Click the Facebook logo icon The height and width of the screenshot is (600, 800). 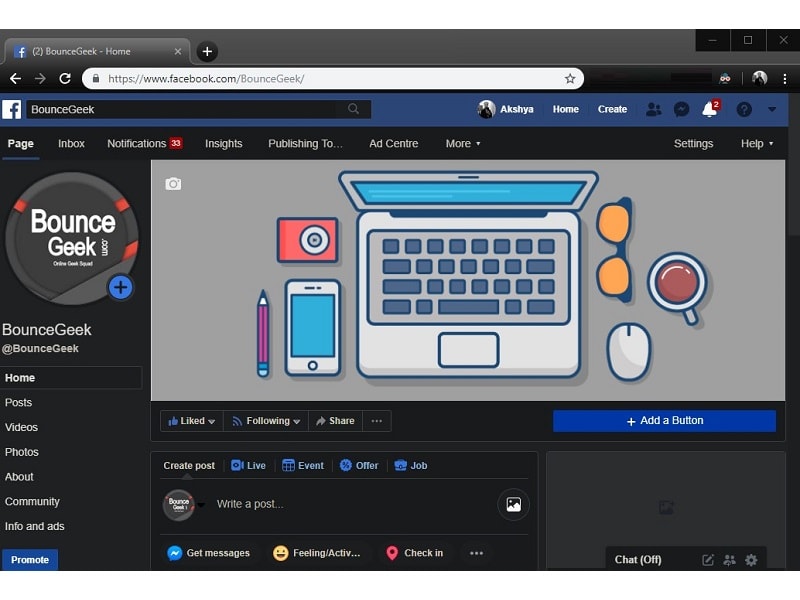(12, 109)
